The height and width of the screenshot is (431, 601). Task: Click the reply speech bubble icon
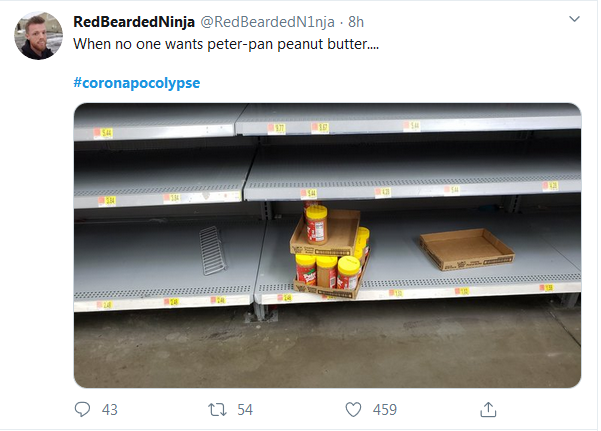point(82,409)
